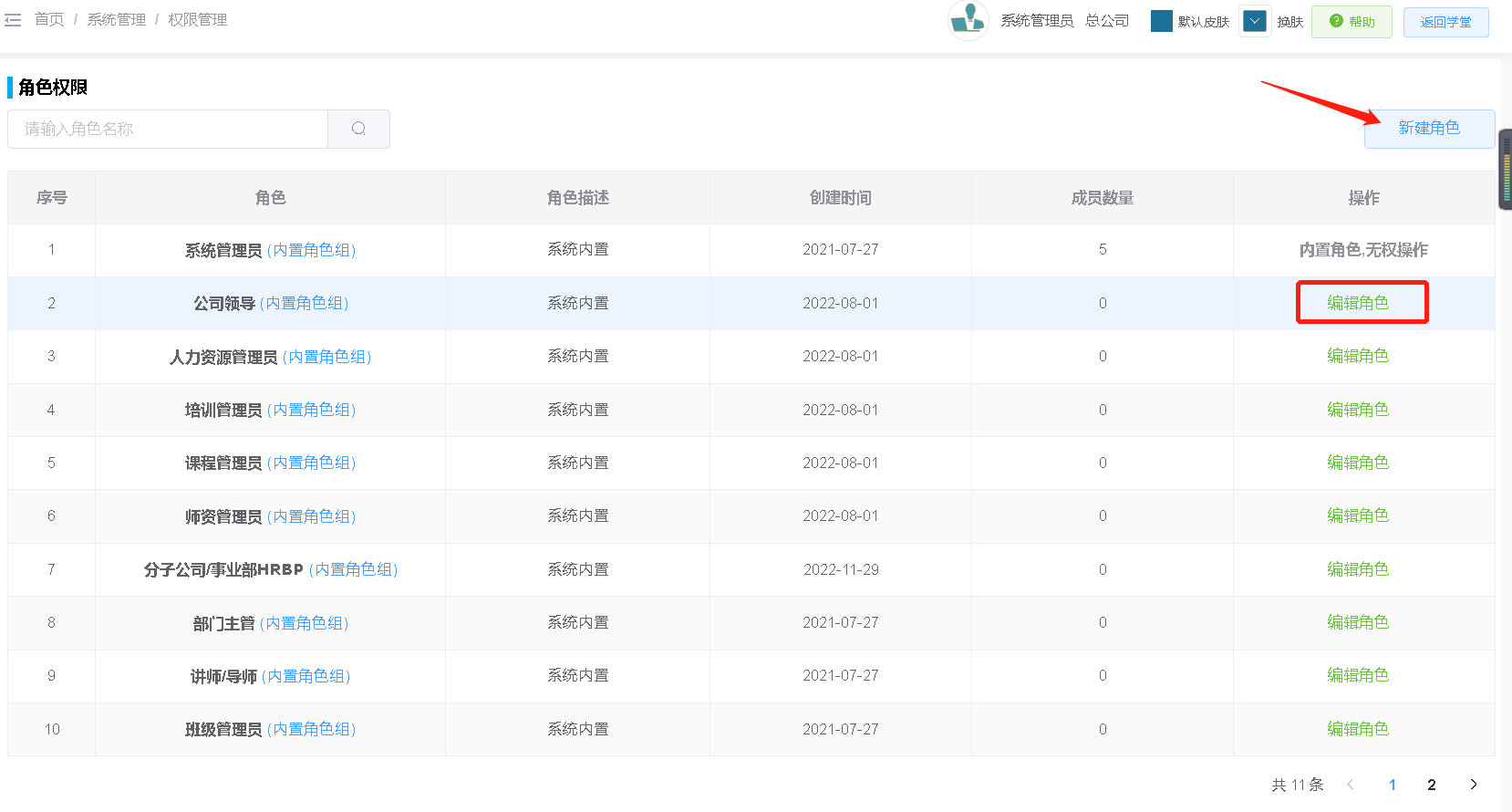Click 换肤 to change skin
The width and height of the screenshot is (1512, 812).
coord(1289,22)
